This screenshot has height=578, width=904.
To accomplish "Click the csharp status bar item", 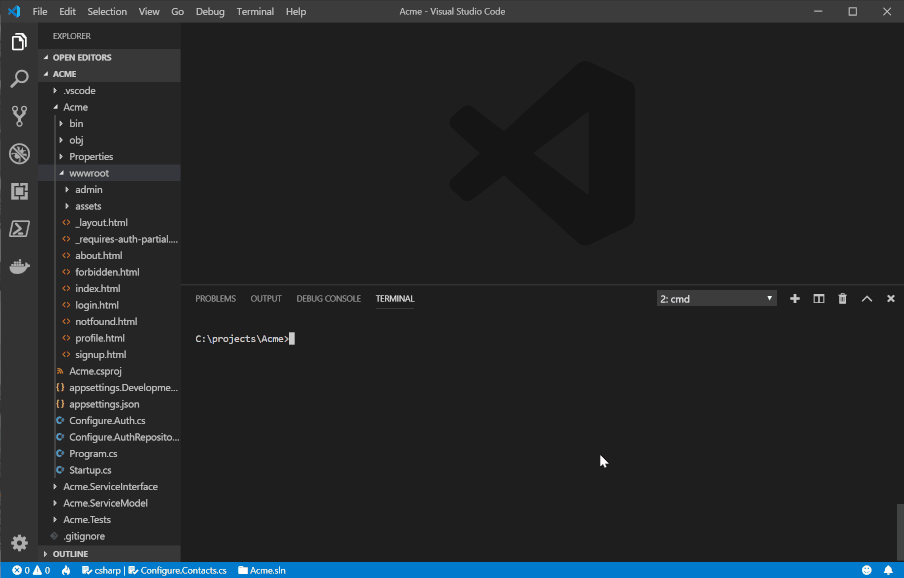I will 101,571.
